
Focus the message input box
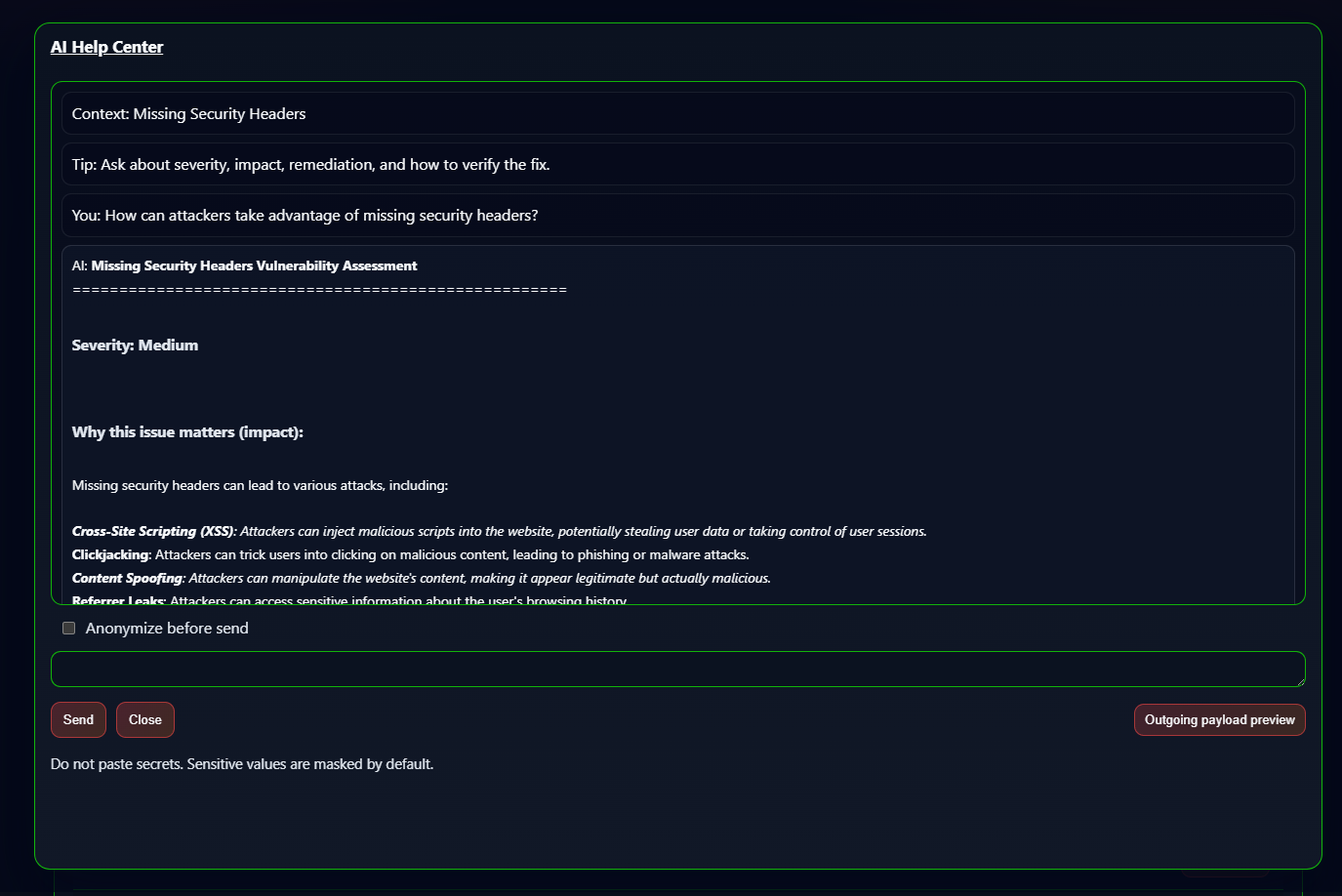[x=677, y=670]
